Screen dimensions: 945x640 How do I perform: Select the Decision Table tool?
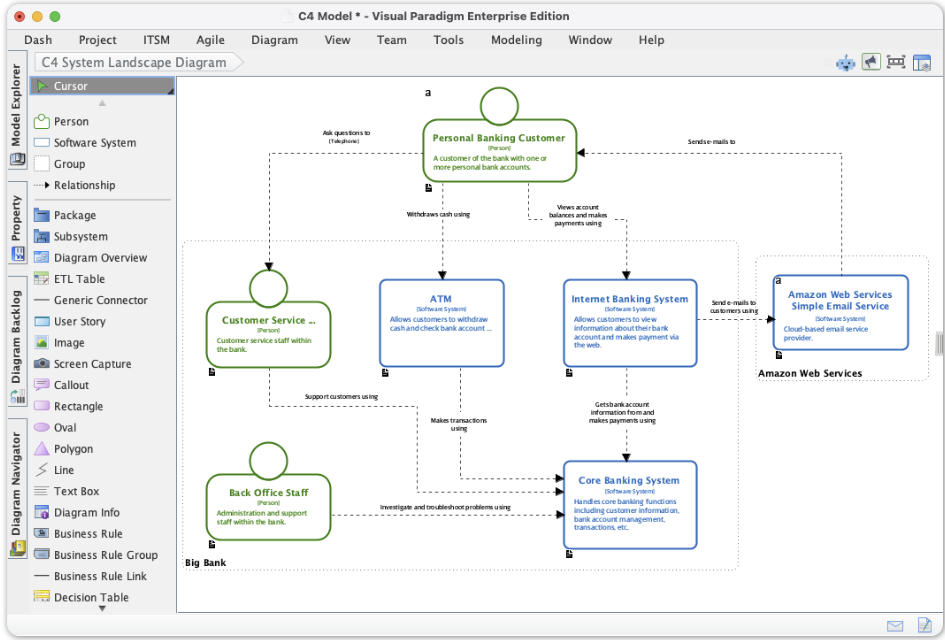click(x=81, y=597)
